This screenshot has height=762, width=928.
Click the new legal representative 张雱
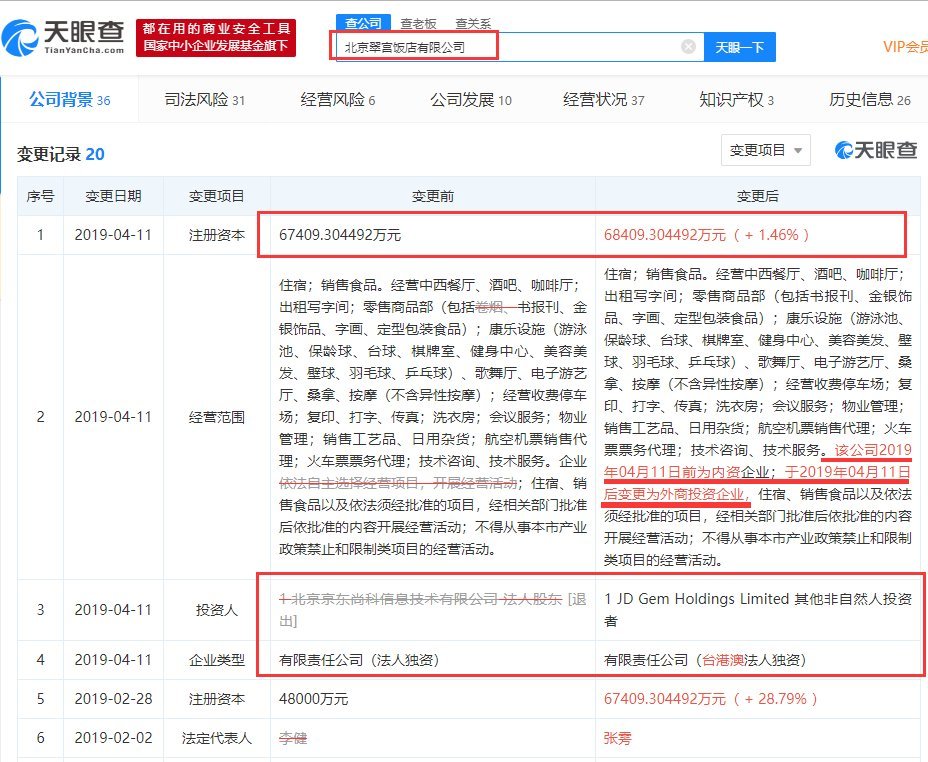point(618,738)
